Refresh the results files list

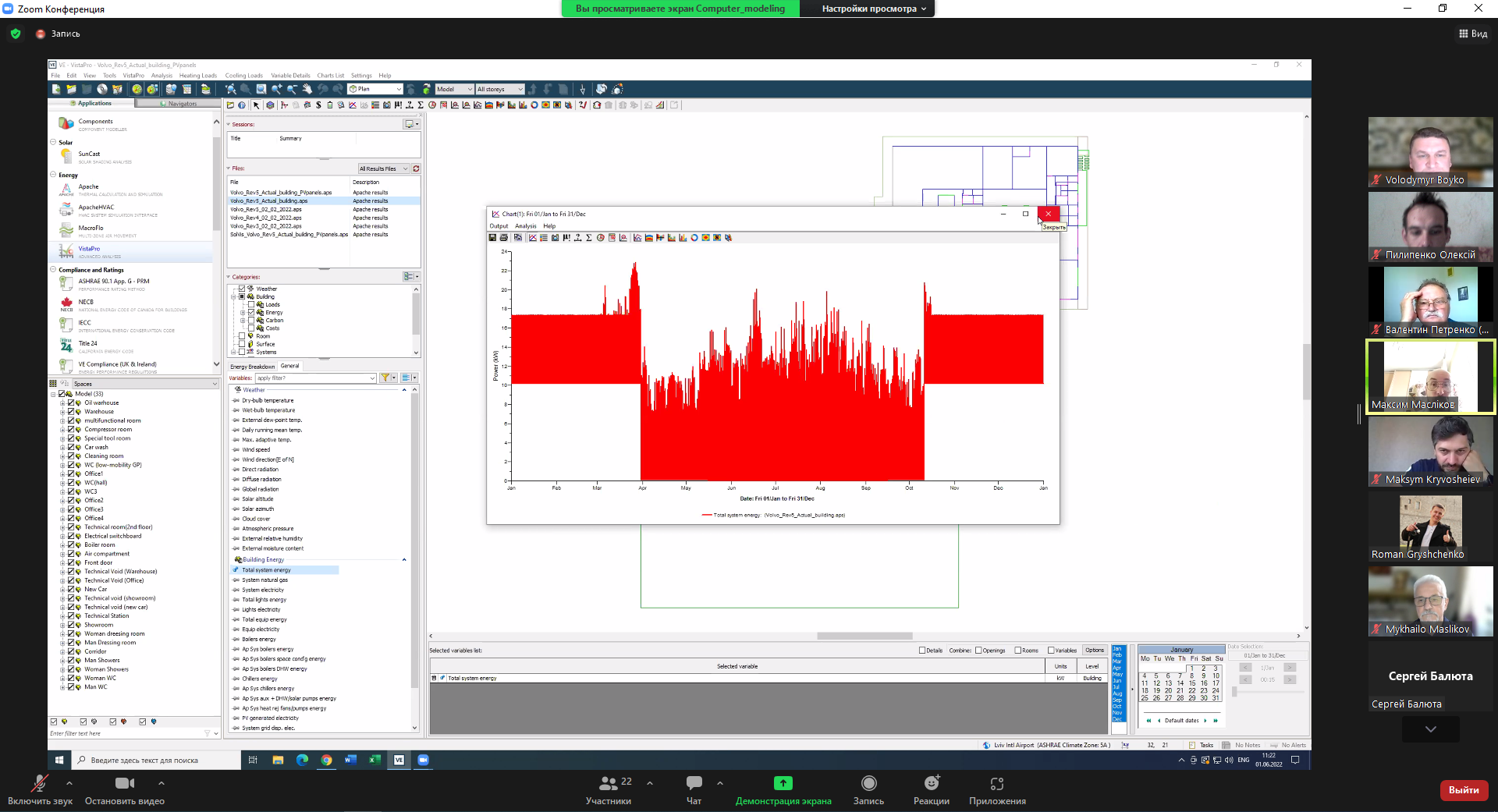(416, 168)
